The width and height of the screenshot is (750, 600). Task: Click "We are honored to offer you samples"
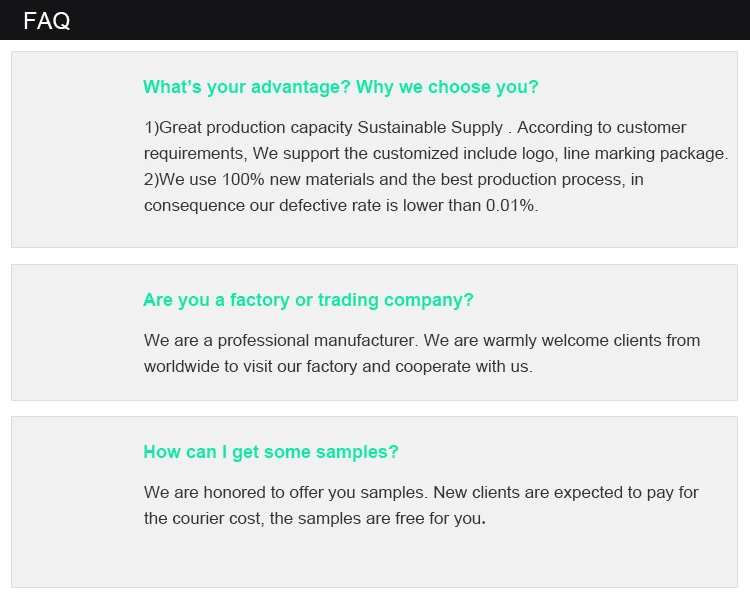(286, 493)
